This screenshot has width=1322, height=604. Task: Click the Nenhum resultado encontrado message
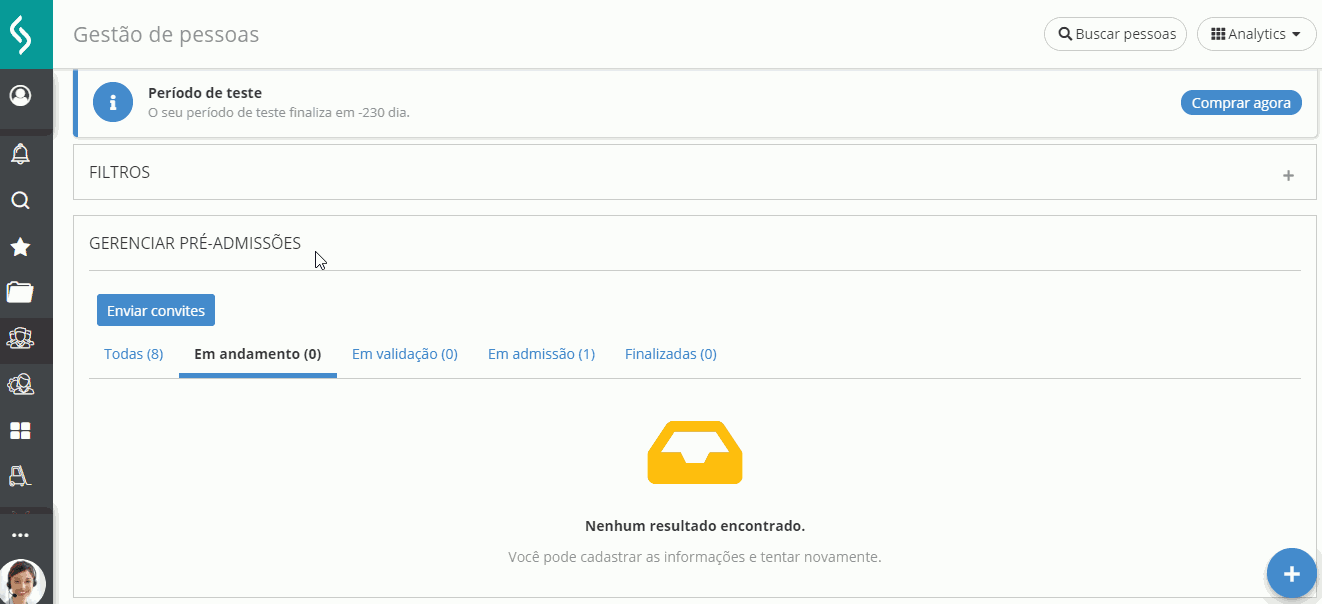[695, 525]
